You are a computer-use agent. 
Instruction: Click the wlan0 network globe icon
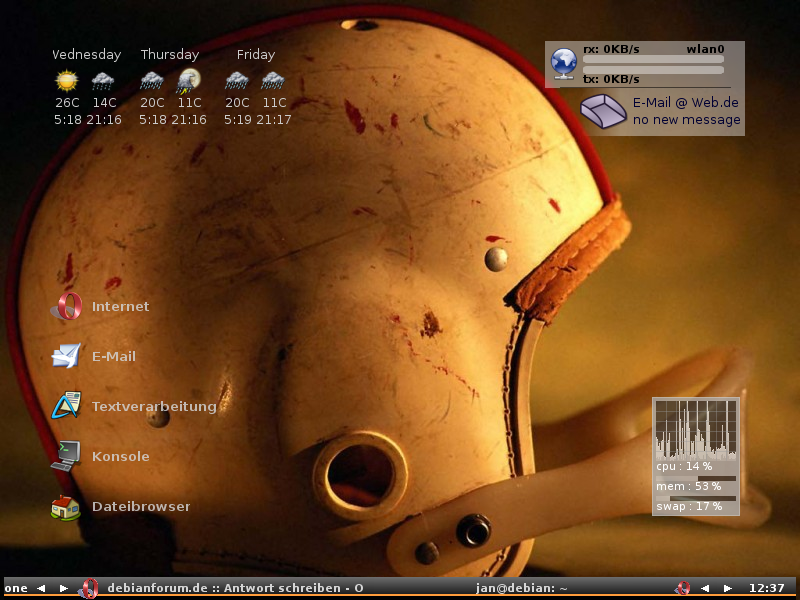coord(564,63)
